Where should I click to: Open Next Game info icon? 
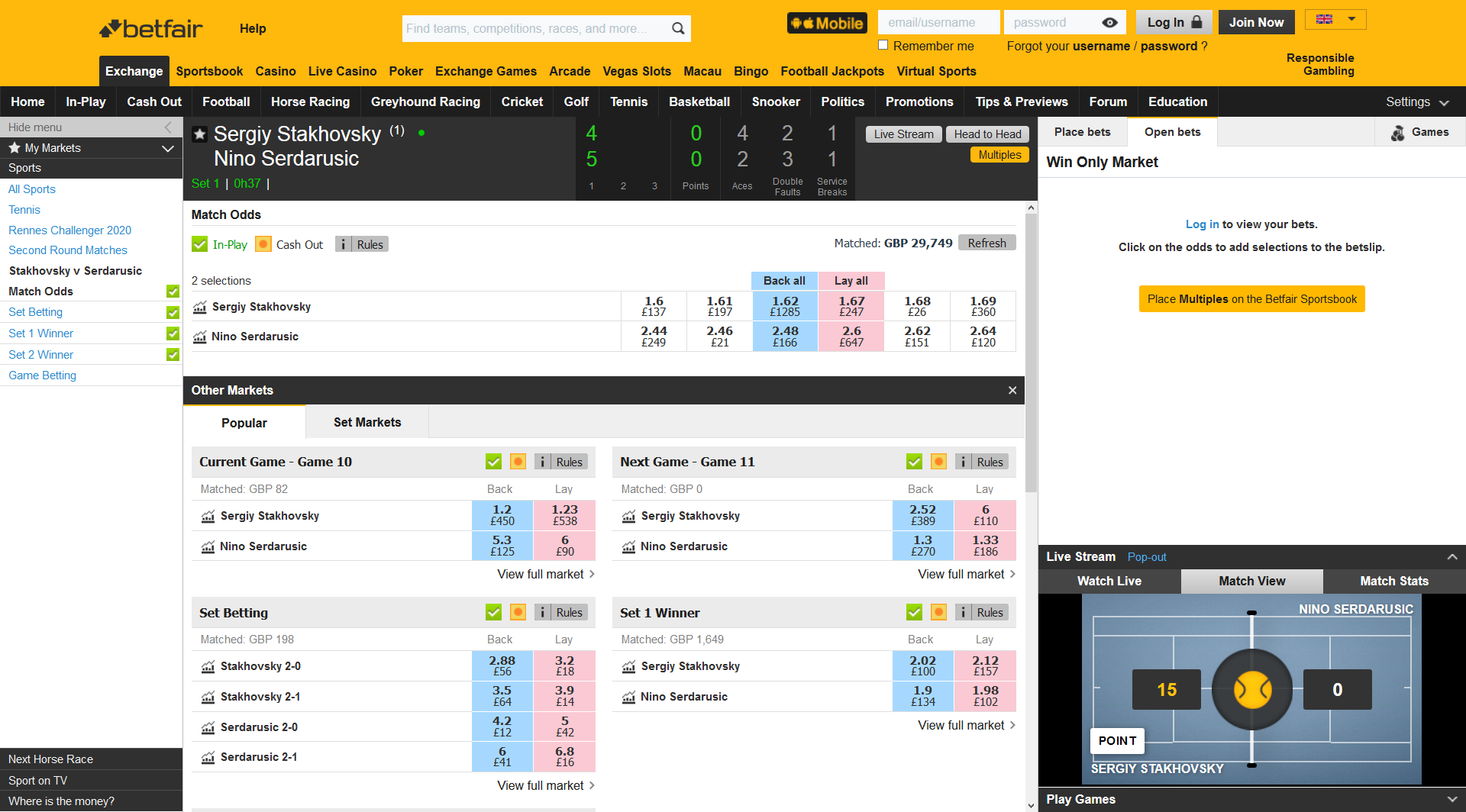pos(963,462)
